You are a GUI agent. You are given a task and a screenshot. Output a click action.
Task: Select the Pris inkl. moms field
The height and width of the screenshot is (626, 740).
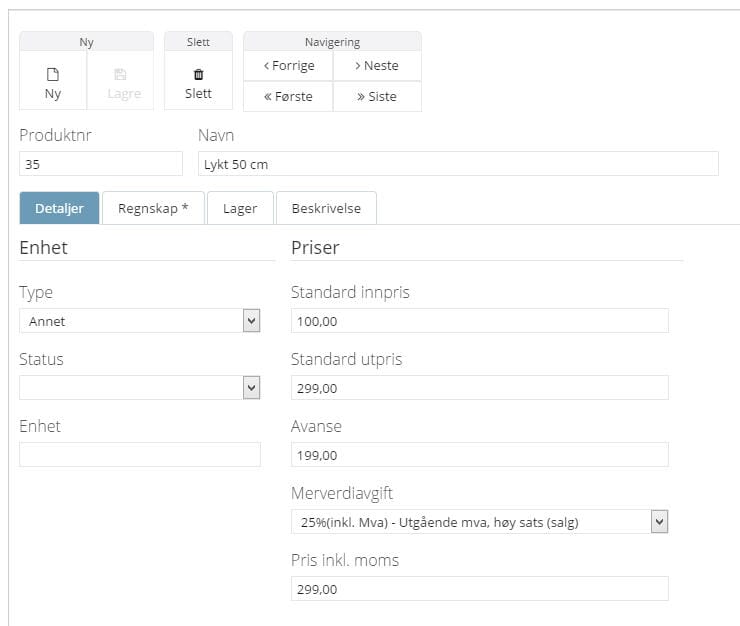(479, 589)
